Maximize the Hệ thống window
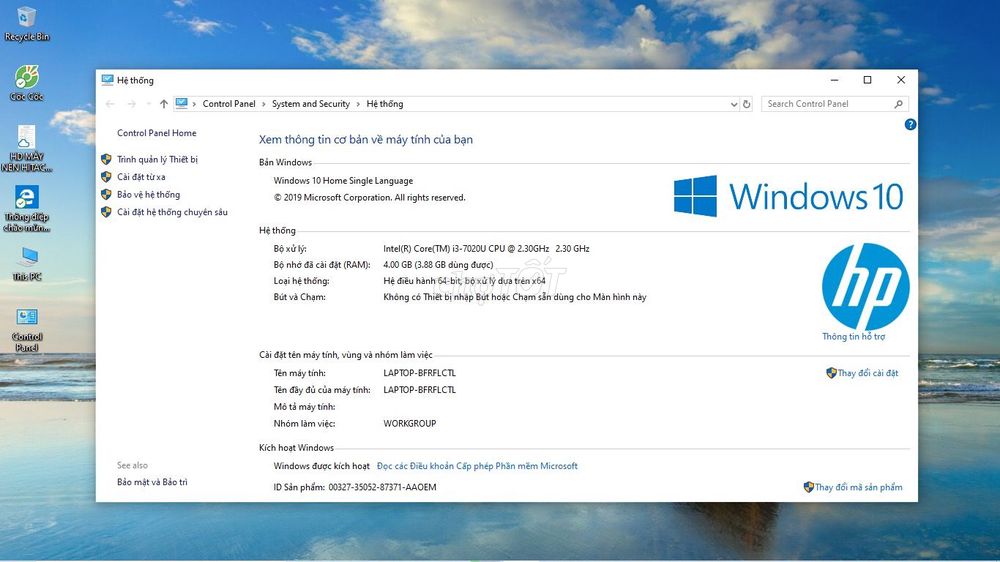Viewport: 1000px width, 562px height. pos(867,80)
